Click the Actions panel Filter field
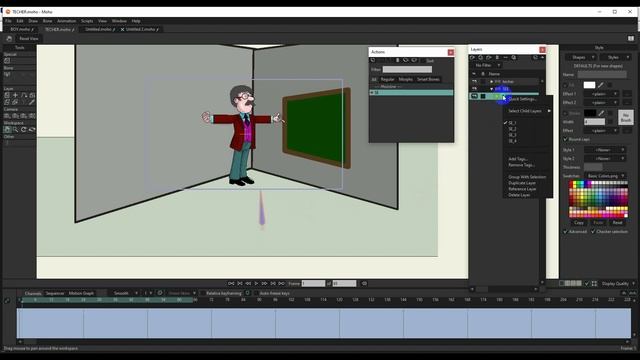Image resolution: width=640 pixels, height=360 pixels. (x=407, y=69)
